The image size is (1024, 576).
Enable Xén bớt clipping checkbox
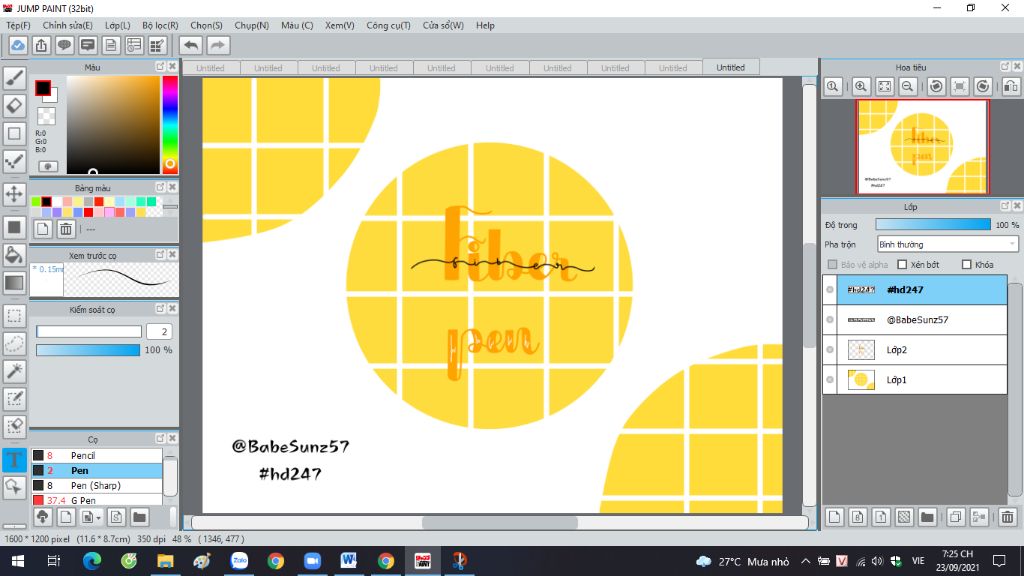point(902,264)
